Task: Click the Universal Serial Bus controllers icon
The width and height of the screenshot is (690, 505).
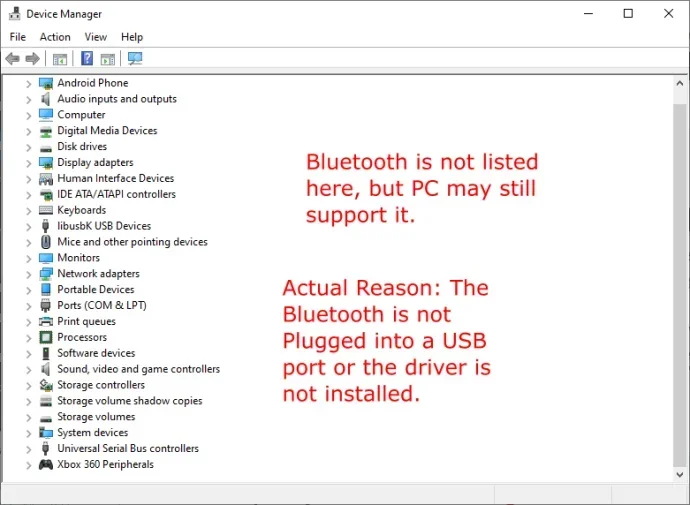Action: pos(45,449)
